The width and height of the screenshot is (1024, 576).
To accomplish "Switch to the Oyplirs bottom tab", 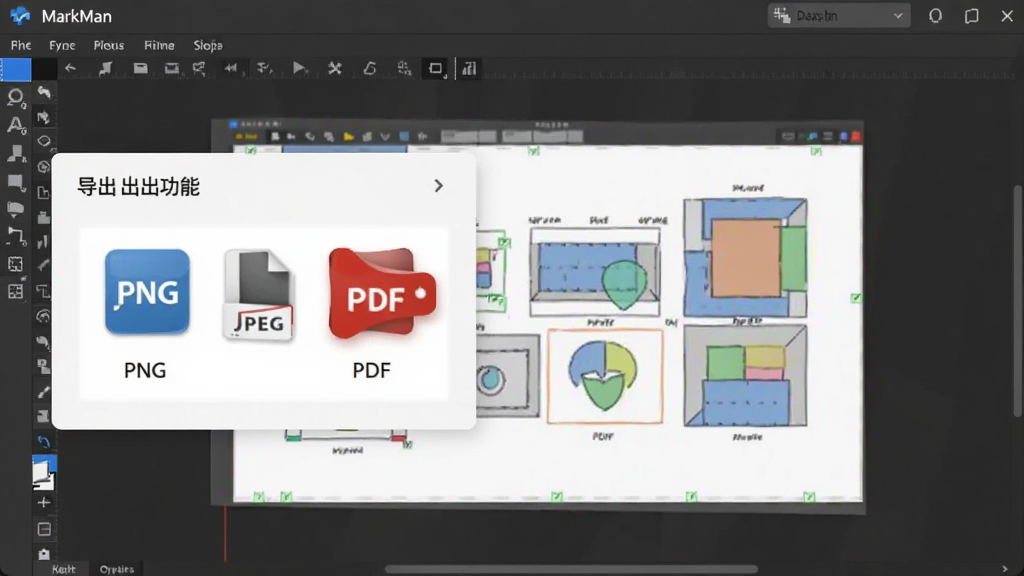I will coord(116,569).
